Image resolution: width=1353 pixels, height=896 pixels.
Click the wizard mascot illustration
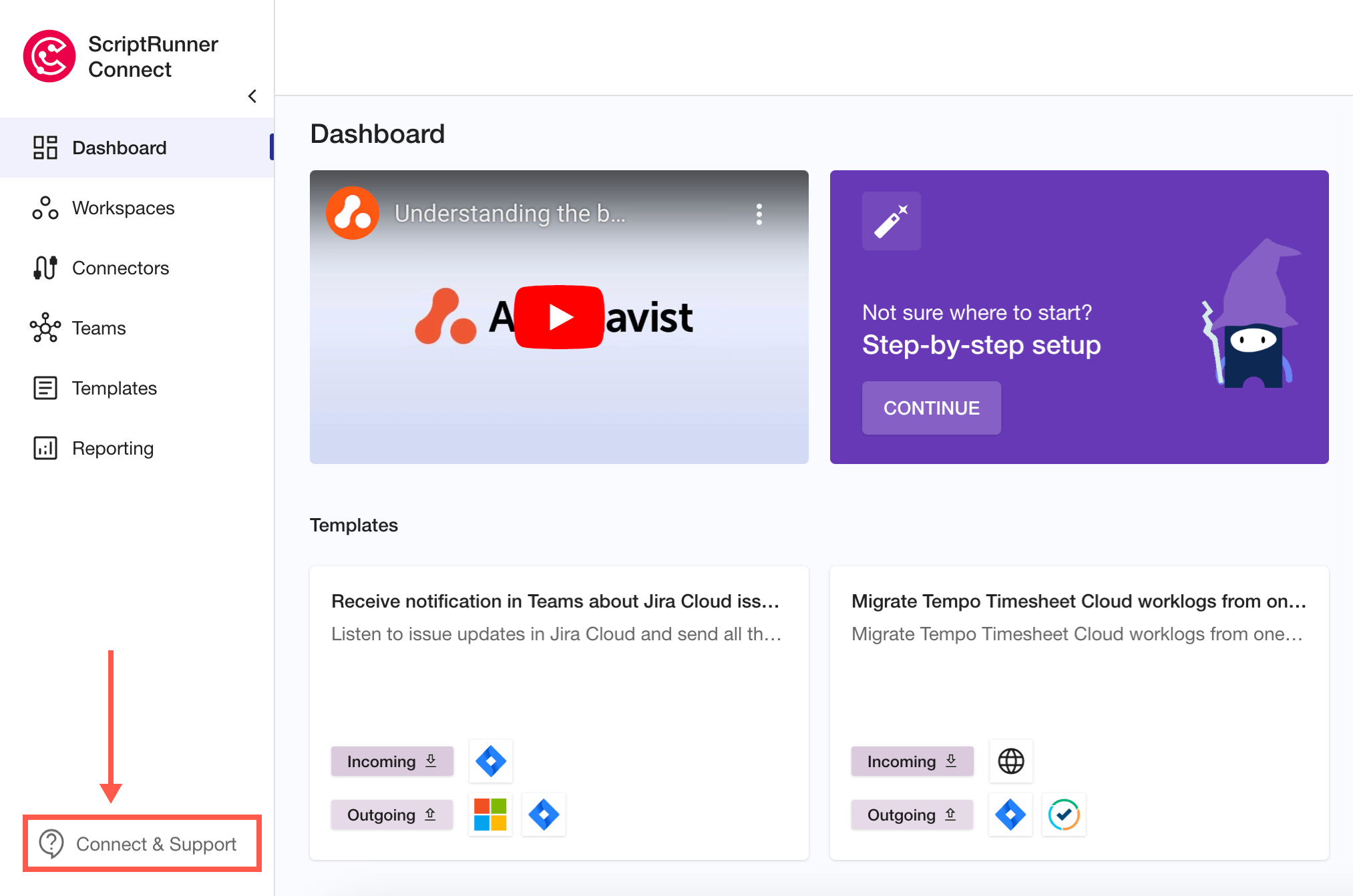pos(1250,314)
